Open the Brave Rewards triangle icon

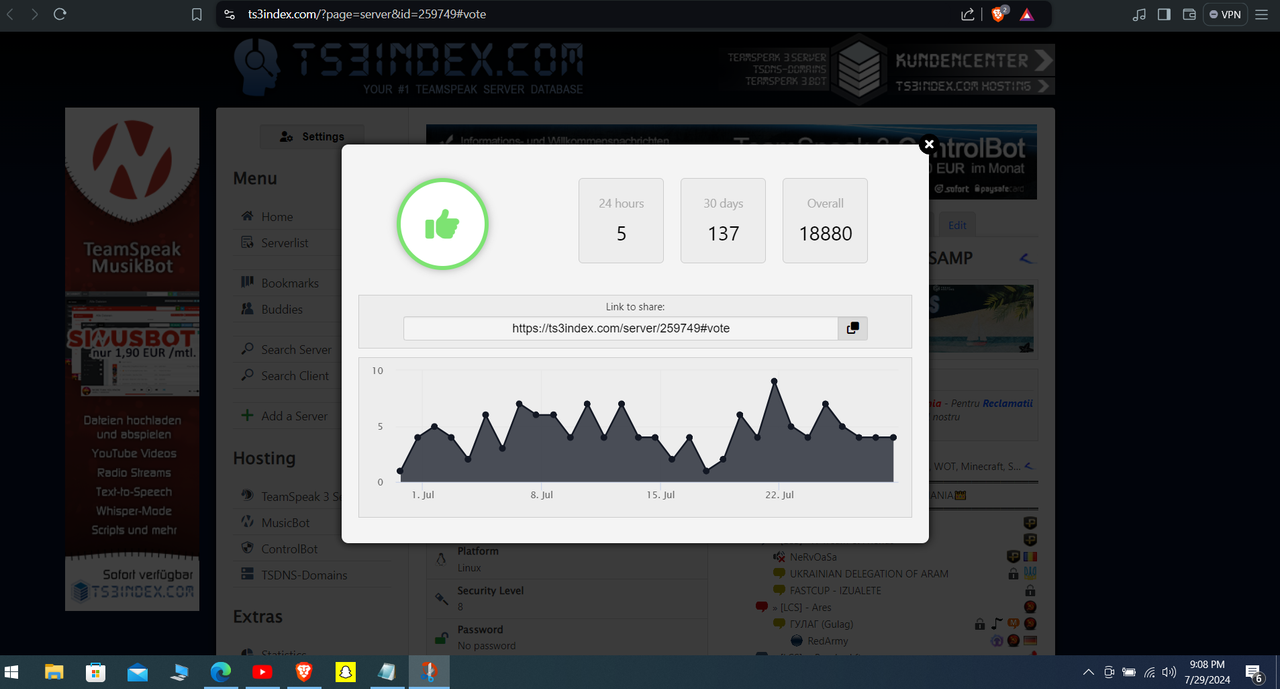click(1027, 15)
